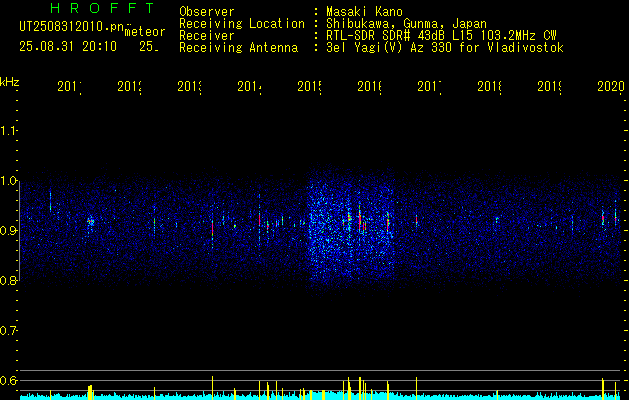Image resolution: width=629 pixels, height=400 pixels.
Task: Click the 2013 time marker
Action: (190, 86)
